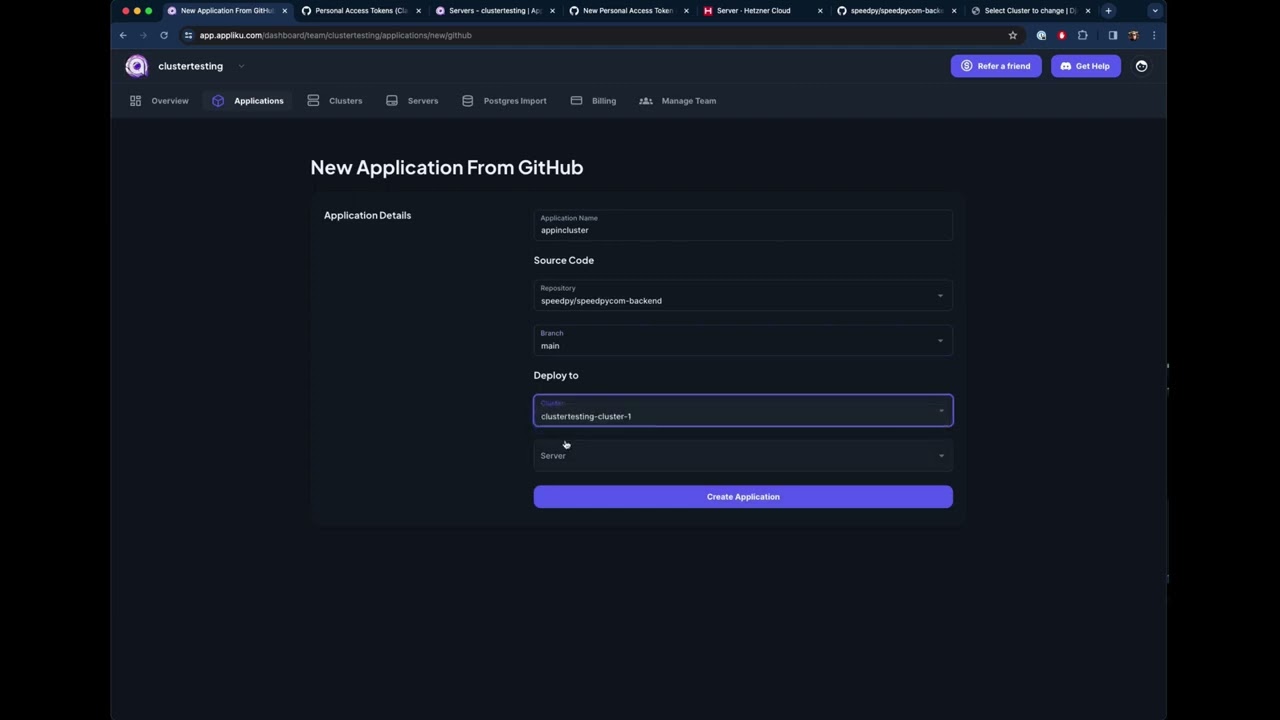Switch to Servers - clustertesting browser tab
Image resolution: width=1280 pixels, height=720 pixels.
point(494,11)
